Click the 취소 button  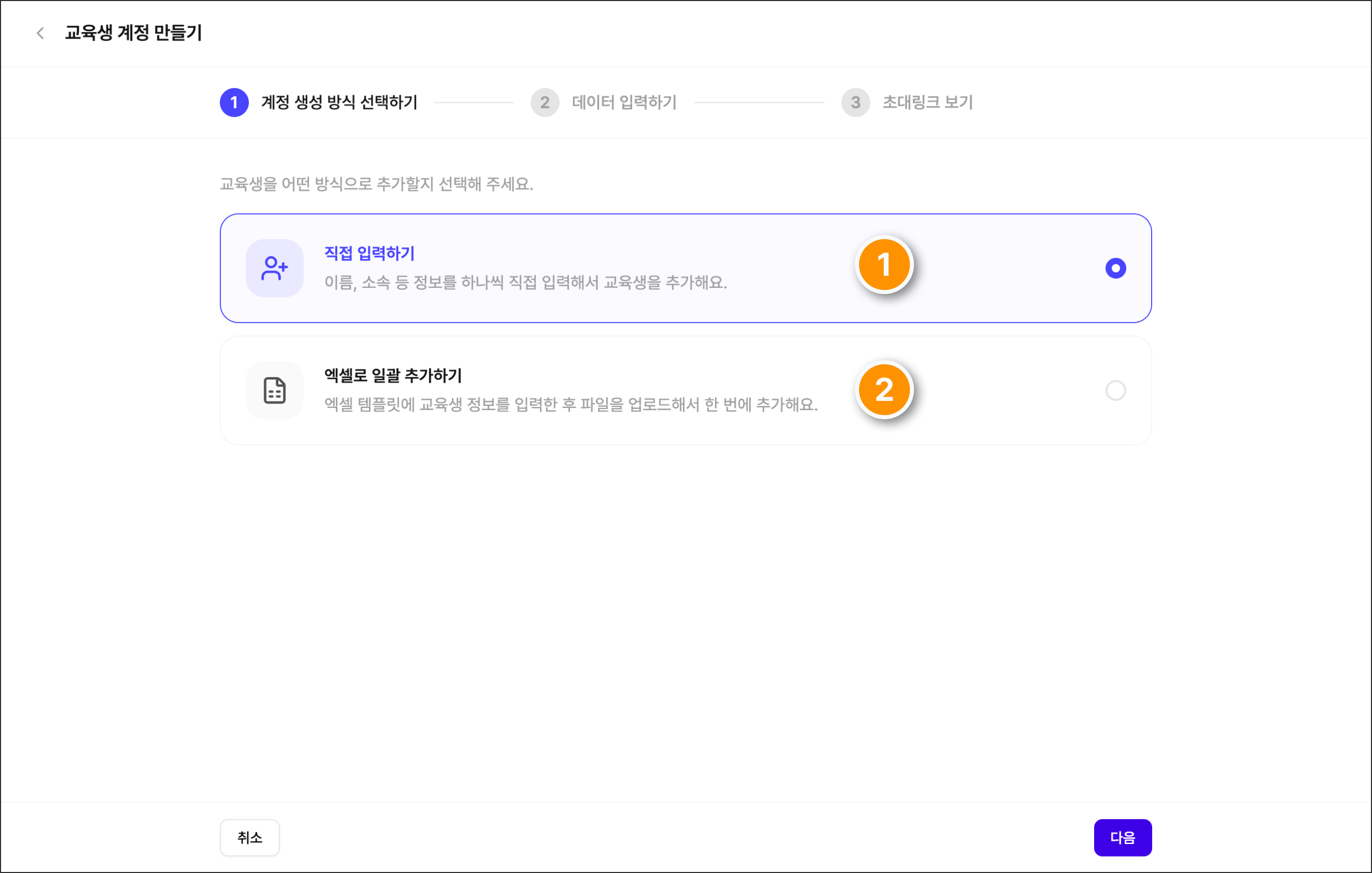click(249, 838)
